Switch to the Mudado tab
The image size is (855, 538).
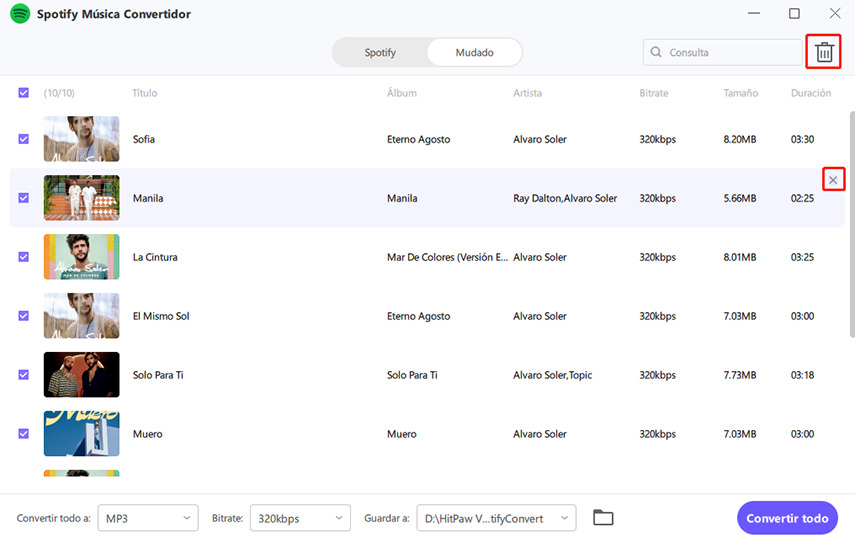474,52
